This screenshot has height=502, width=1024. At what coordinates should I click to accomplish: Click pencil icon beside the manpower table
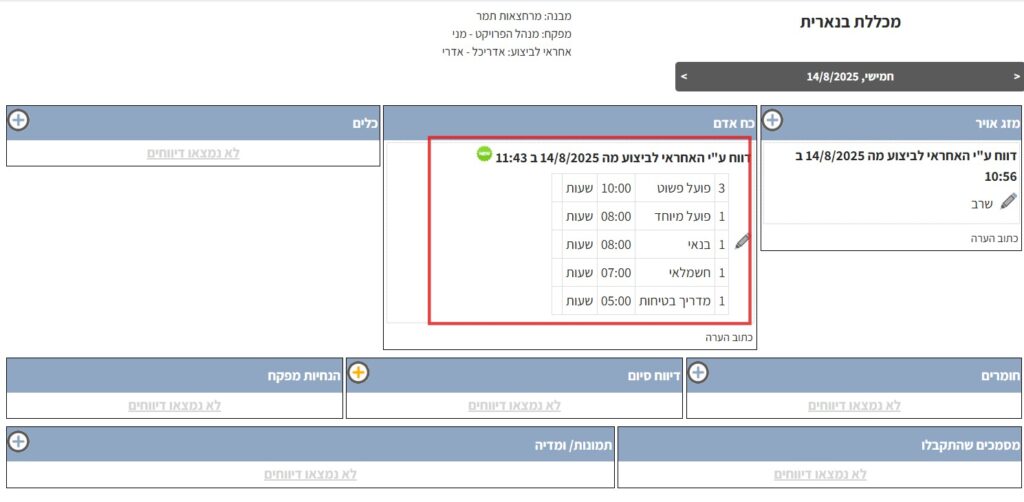coord(742,241)
